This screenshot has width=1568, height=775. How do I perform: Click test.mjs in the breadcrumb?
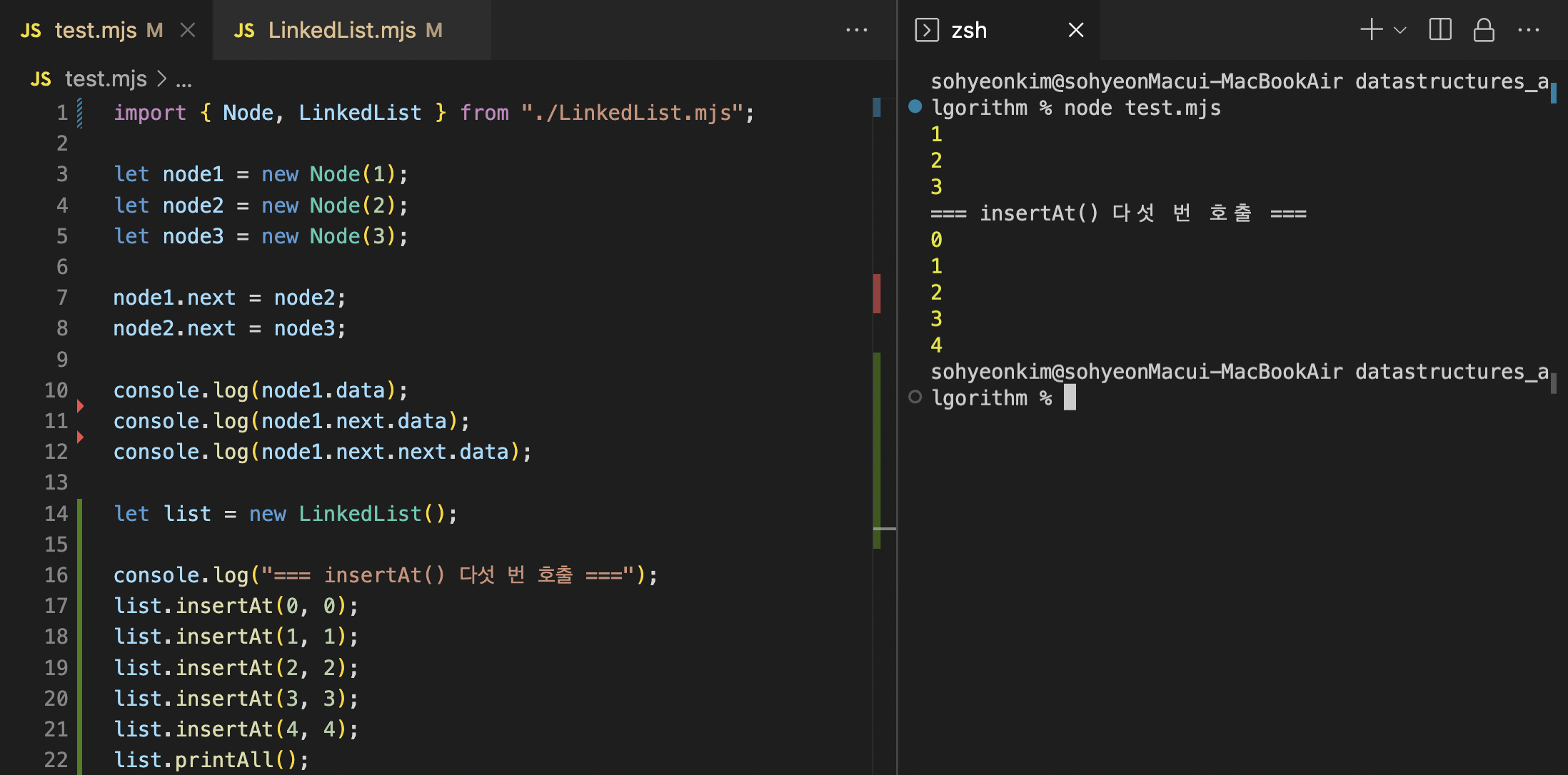(106, 78)
